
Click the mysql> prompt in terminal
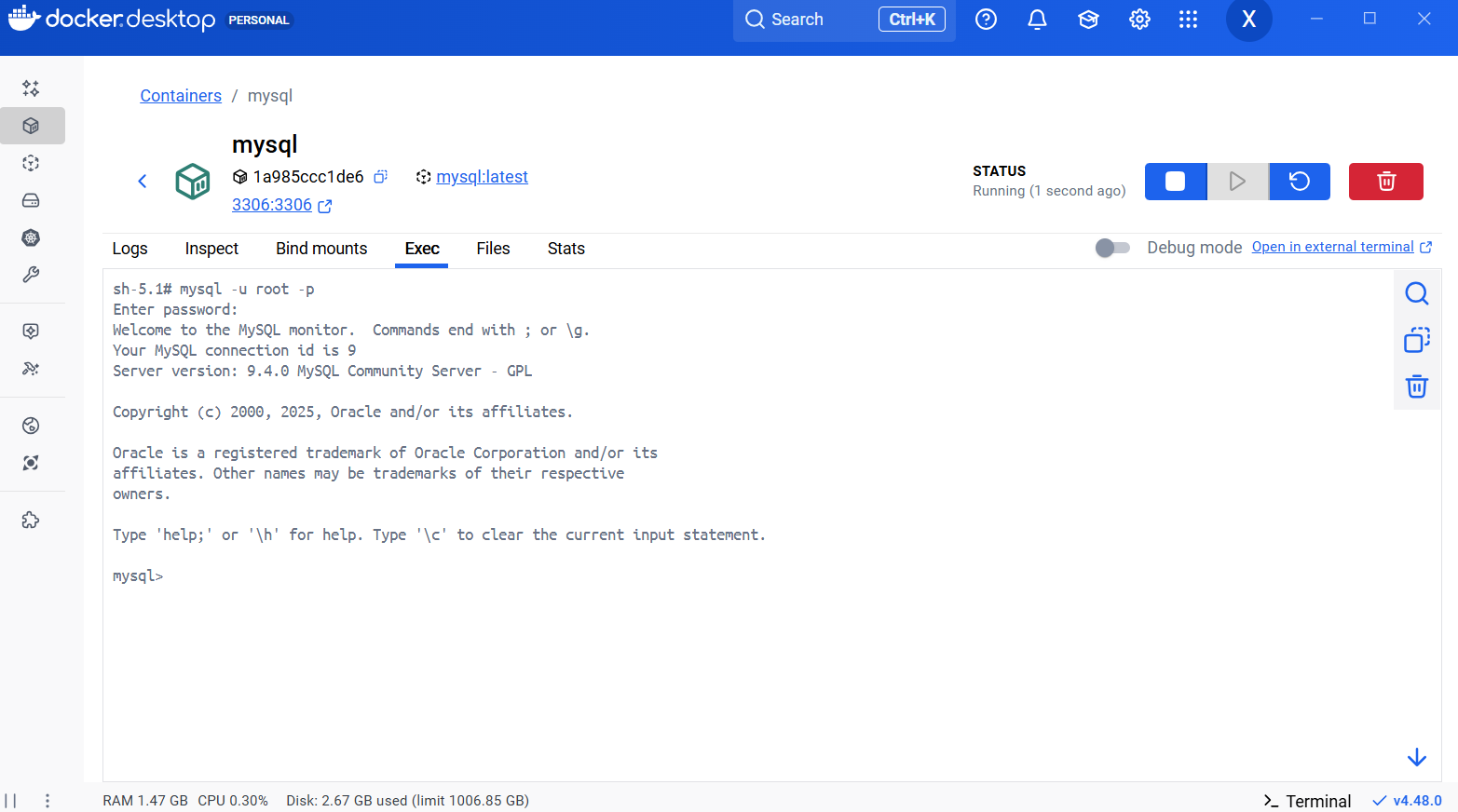pyautogui.click(x=138, y=576)
